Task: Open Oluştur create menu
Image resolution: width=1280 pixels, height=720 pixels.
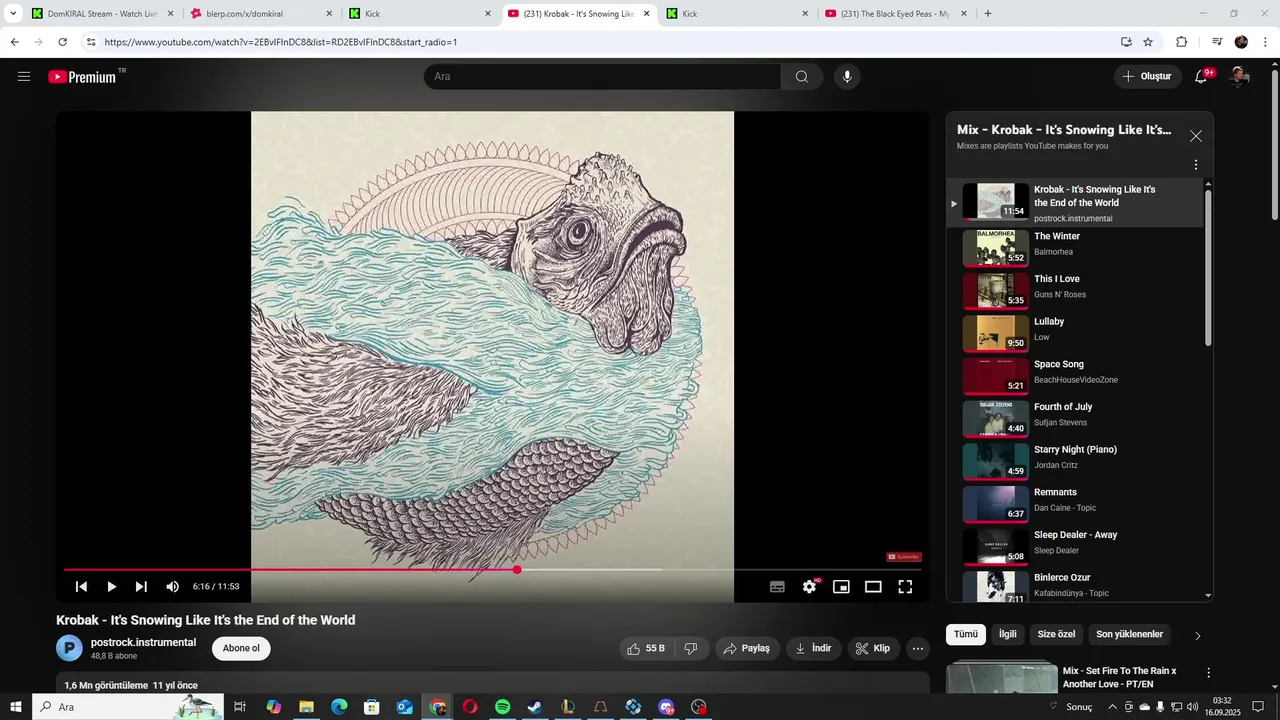Action: [x=1146, y=76]
